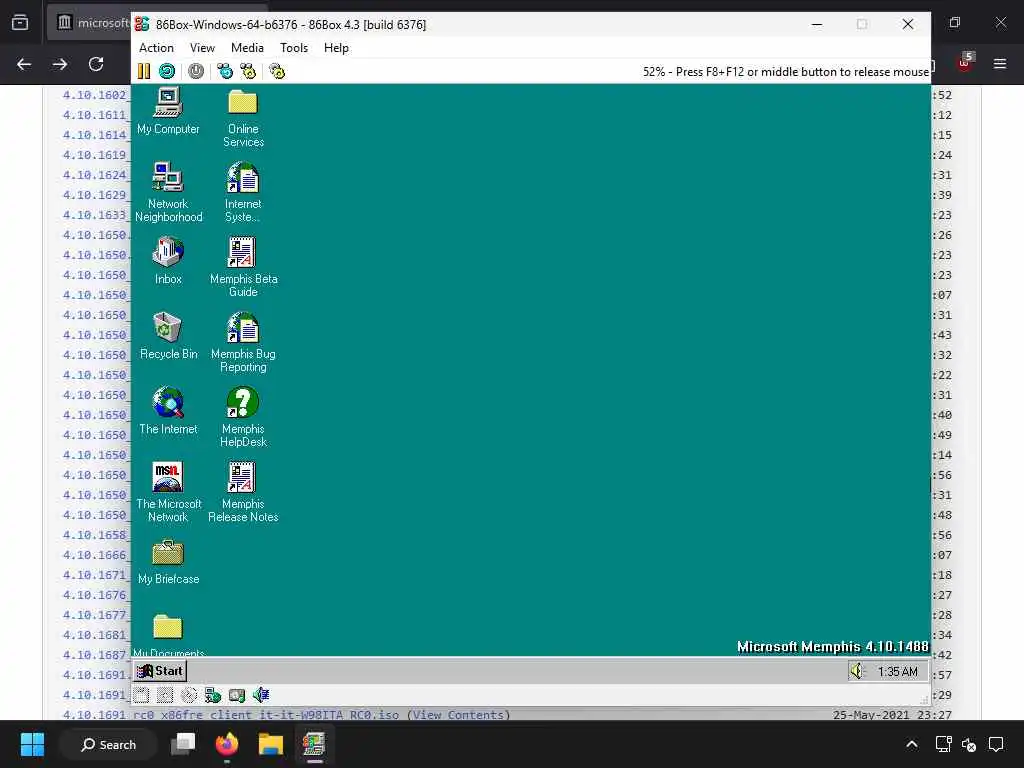Select the Internet Syste... shortcut icon
Viewport: 1024px width, 768px height.
point(243,192)
